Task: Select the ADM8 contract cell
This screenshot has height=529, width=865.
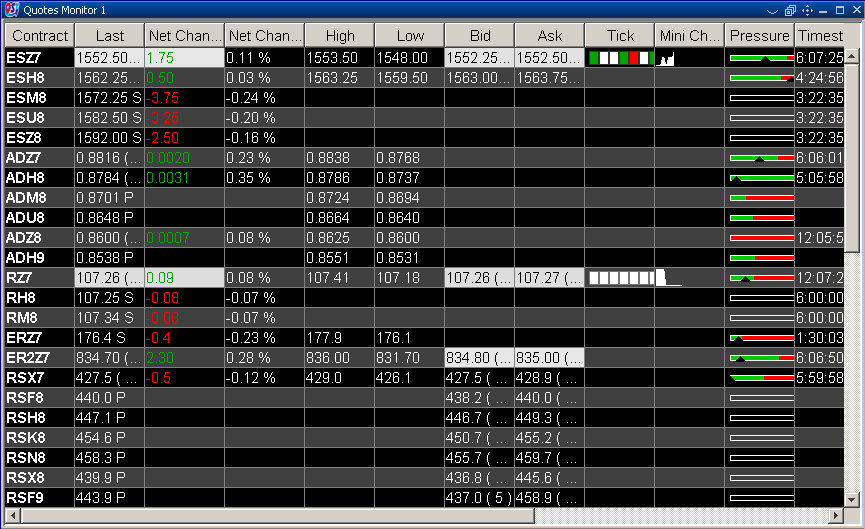Action: (40, 198)
